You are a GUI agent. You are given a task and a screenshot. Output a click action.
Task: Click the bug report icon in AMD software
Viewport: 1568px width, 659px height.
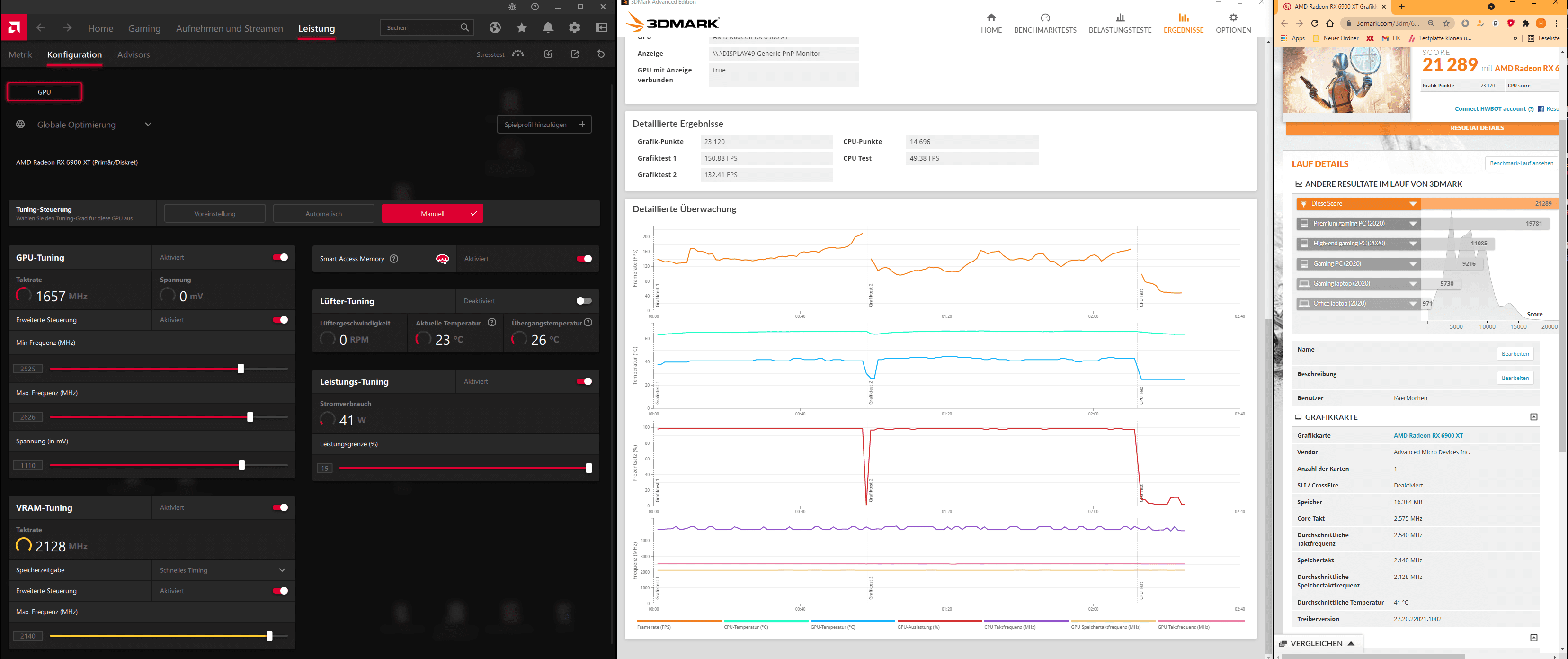512,7
